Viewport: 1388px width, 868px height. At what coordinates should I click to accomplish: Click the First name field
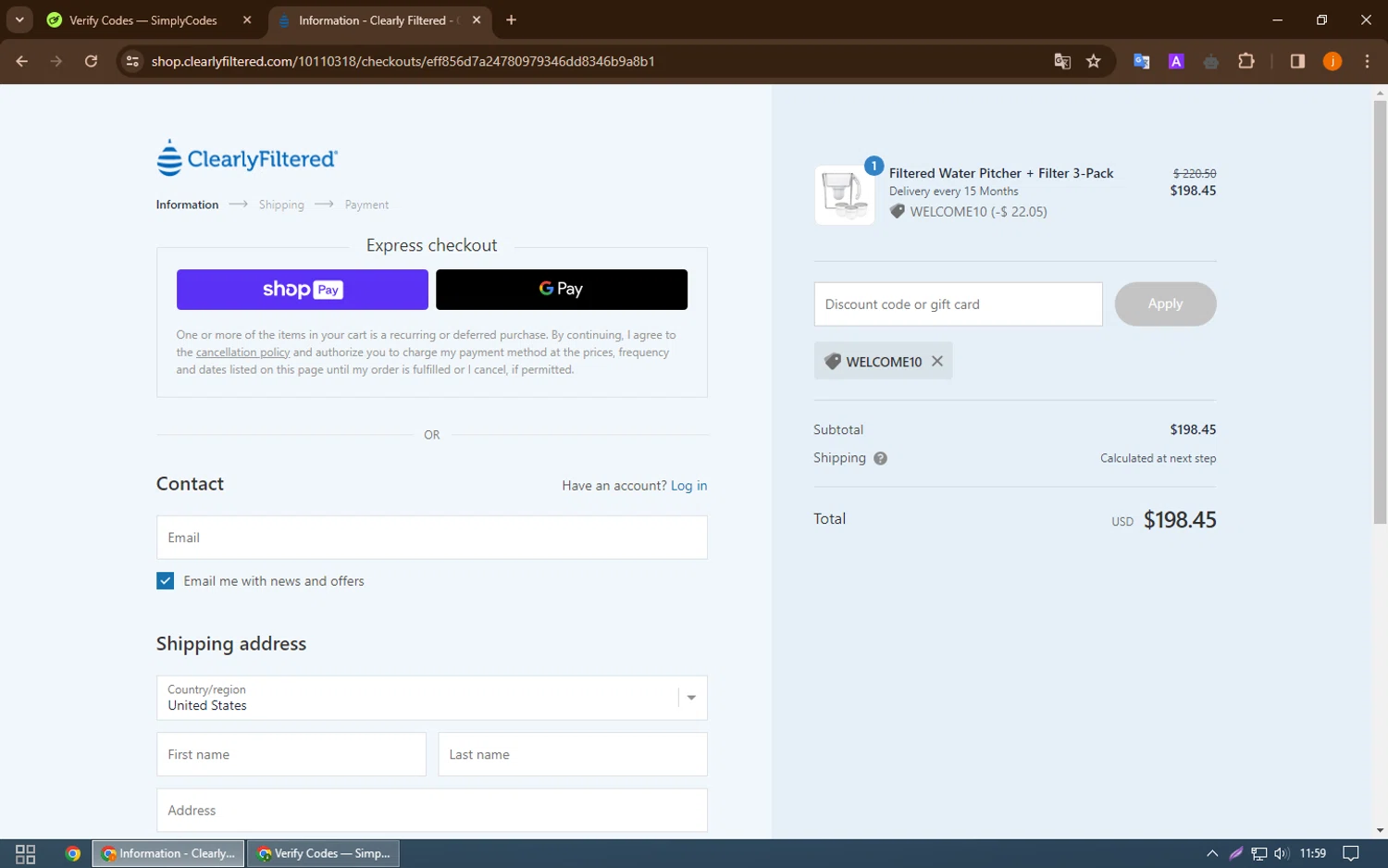(x=291, y=754)
